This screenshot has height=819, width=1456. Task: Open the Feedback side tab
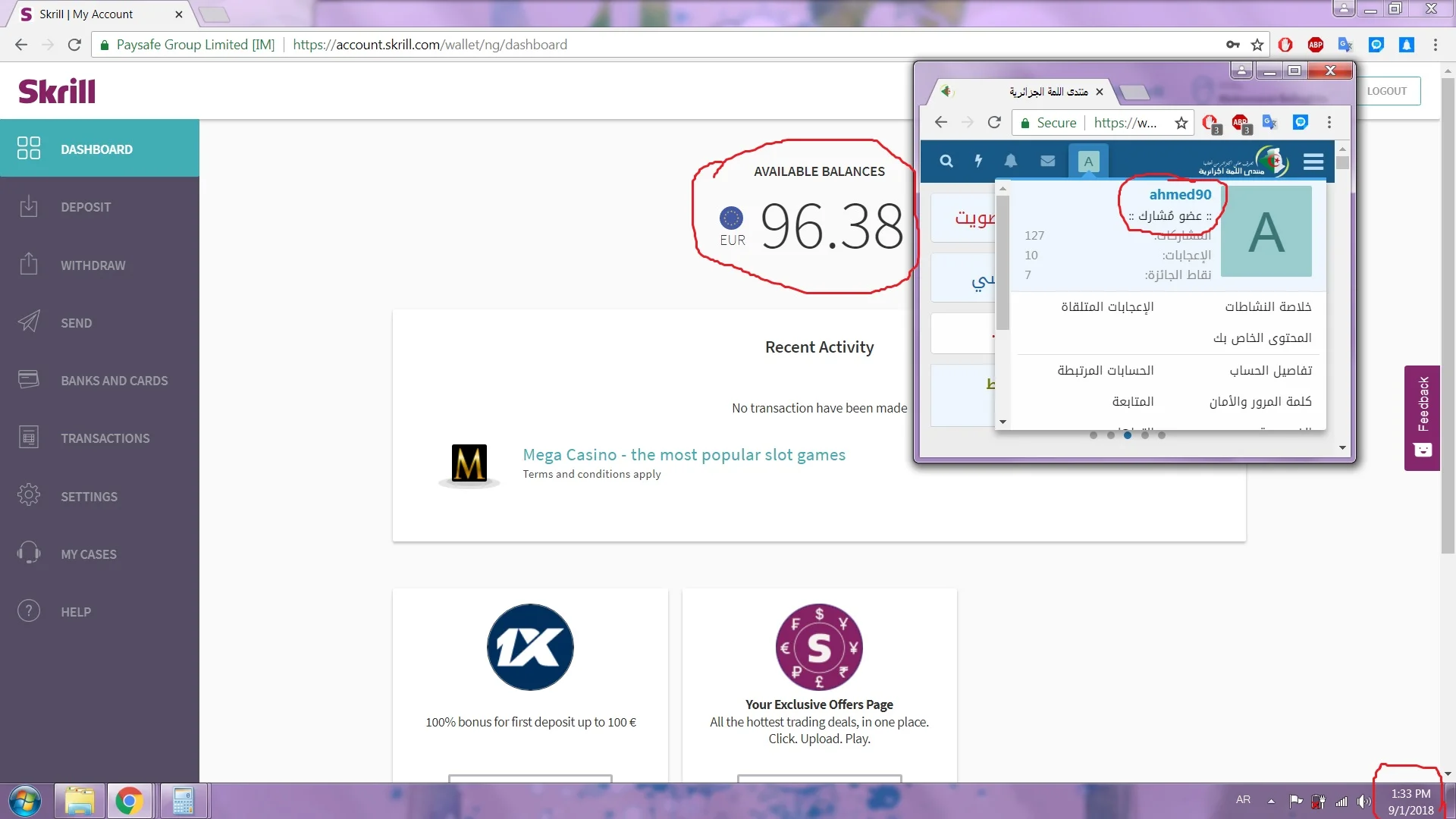(1422, 418)
